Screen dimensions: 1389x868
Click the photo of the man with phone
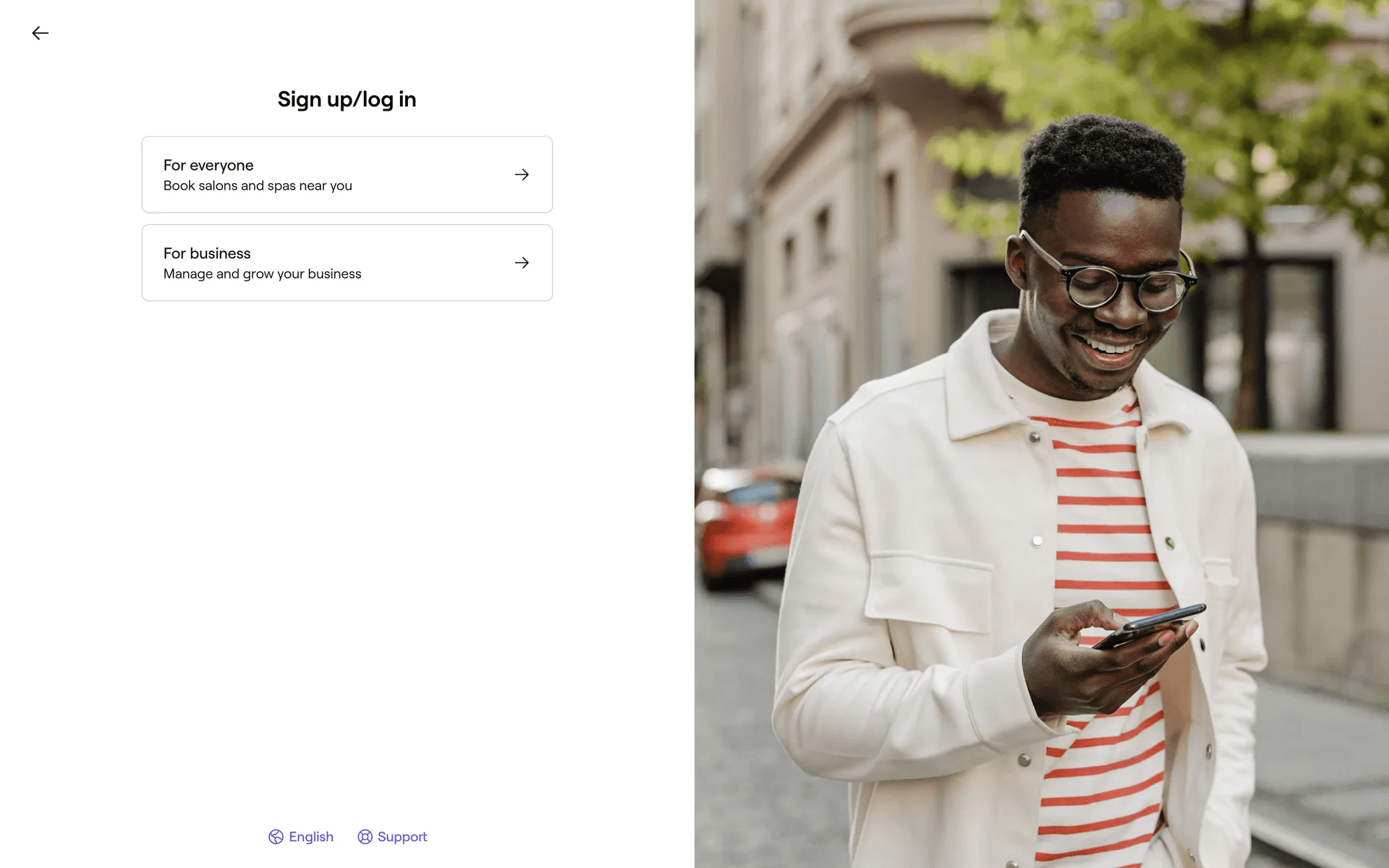point(1042,434)
